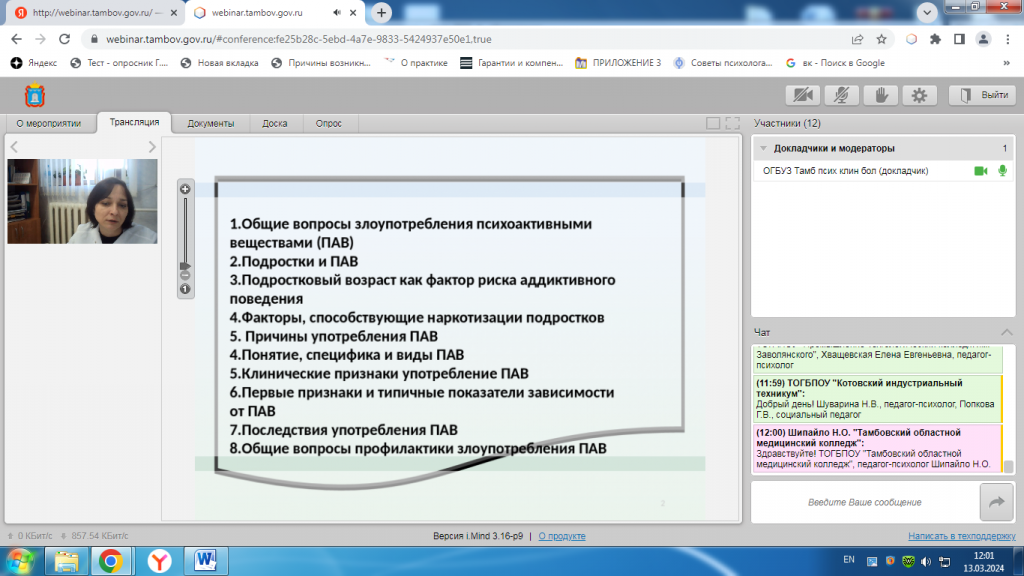Open Microsoft Word from the taskbar
The height and width of the screenshot is (576, 1024).
point(205,561)
